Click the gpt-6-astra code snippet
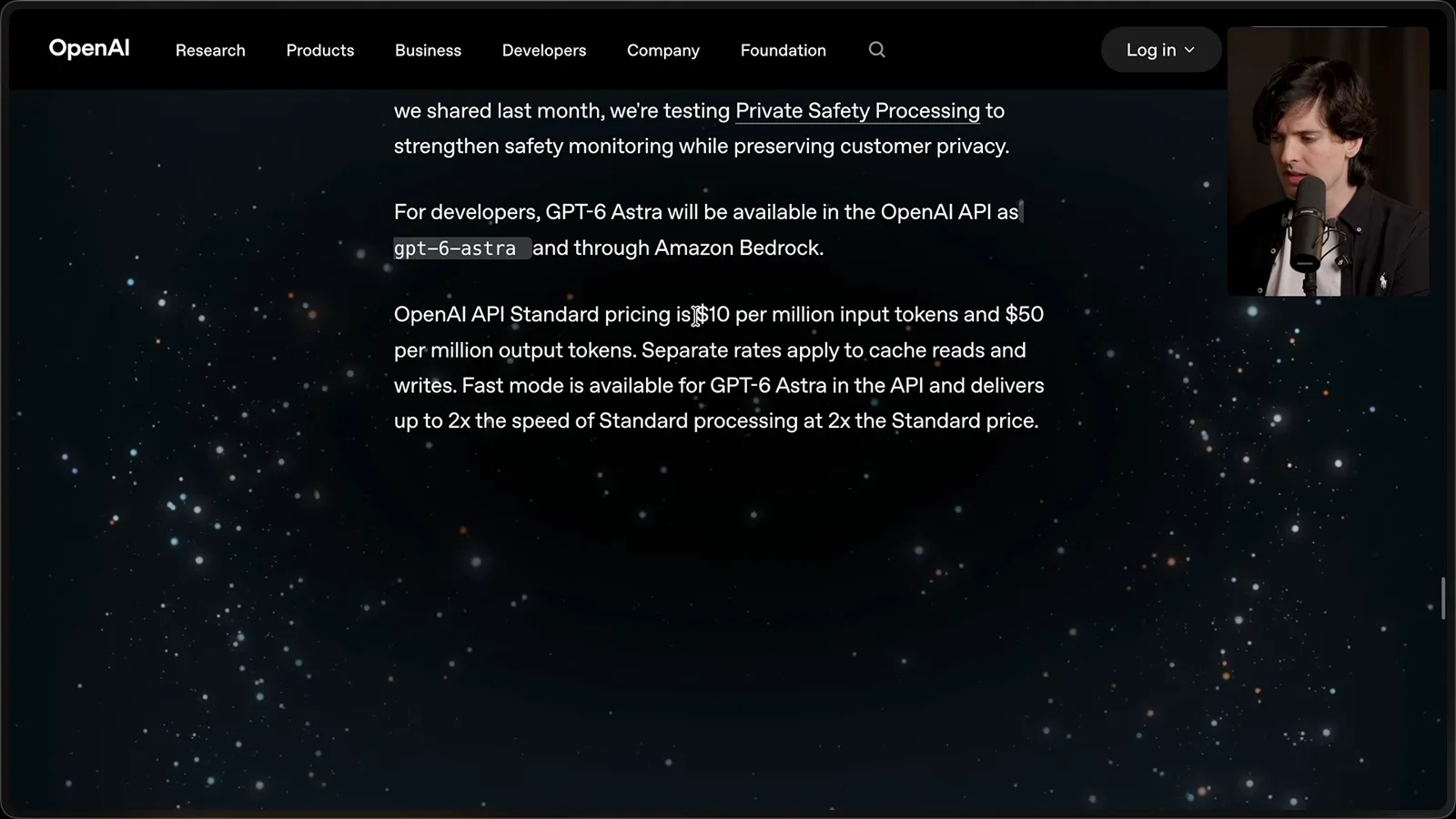 (461, 248)
